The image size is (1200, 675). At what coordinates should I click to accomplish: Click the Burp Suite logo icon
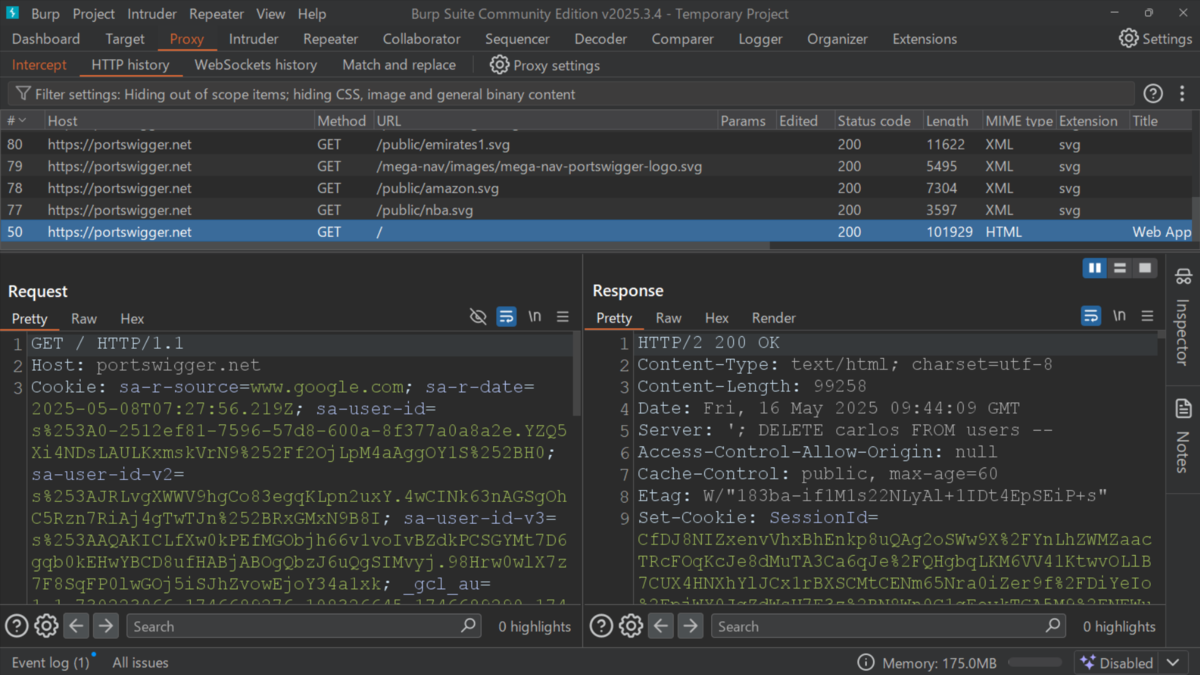[13, 13]
